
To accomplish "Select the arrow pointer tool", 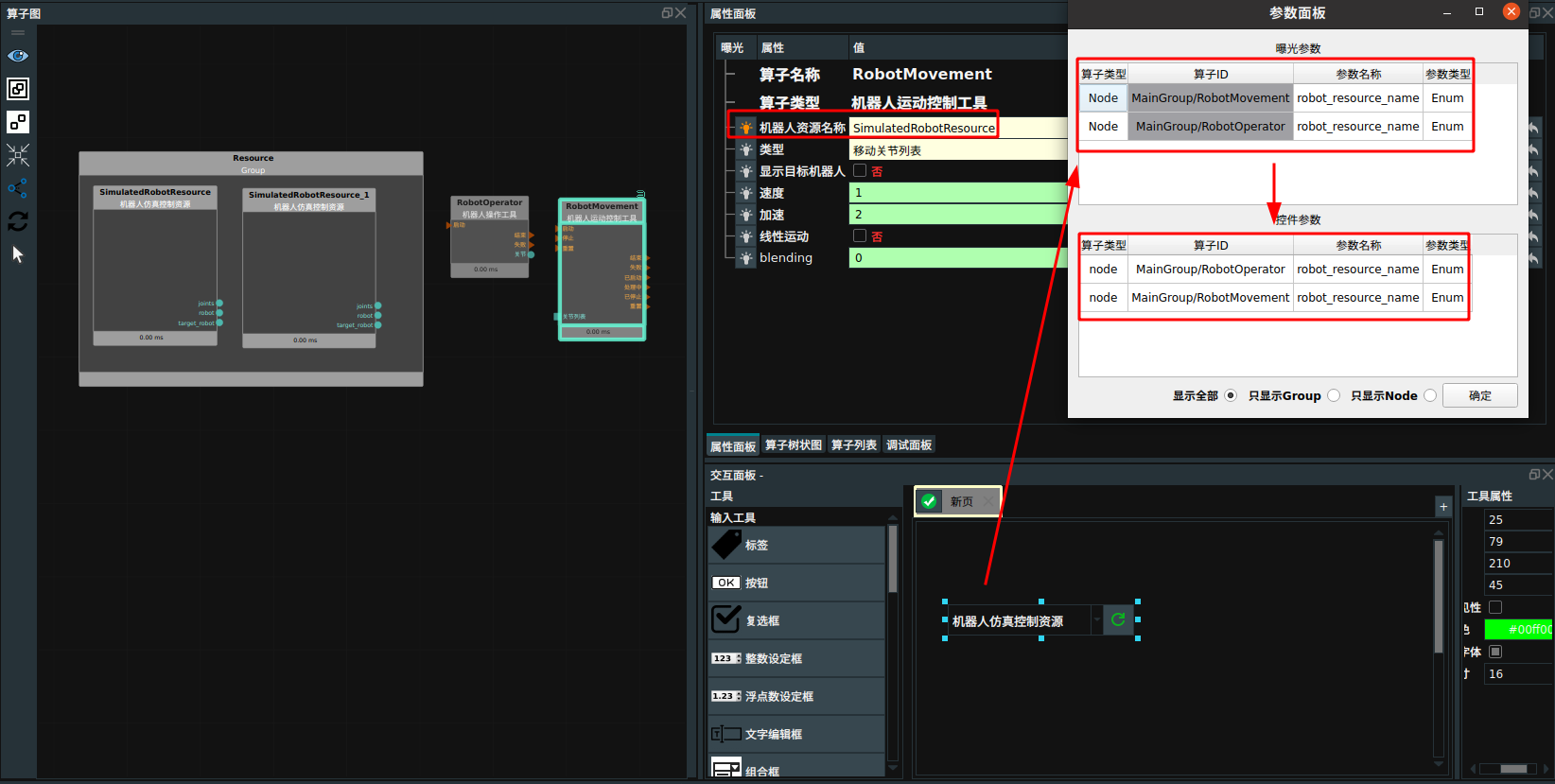I will point(18,254).
